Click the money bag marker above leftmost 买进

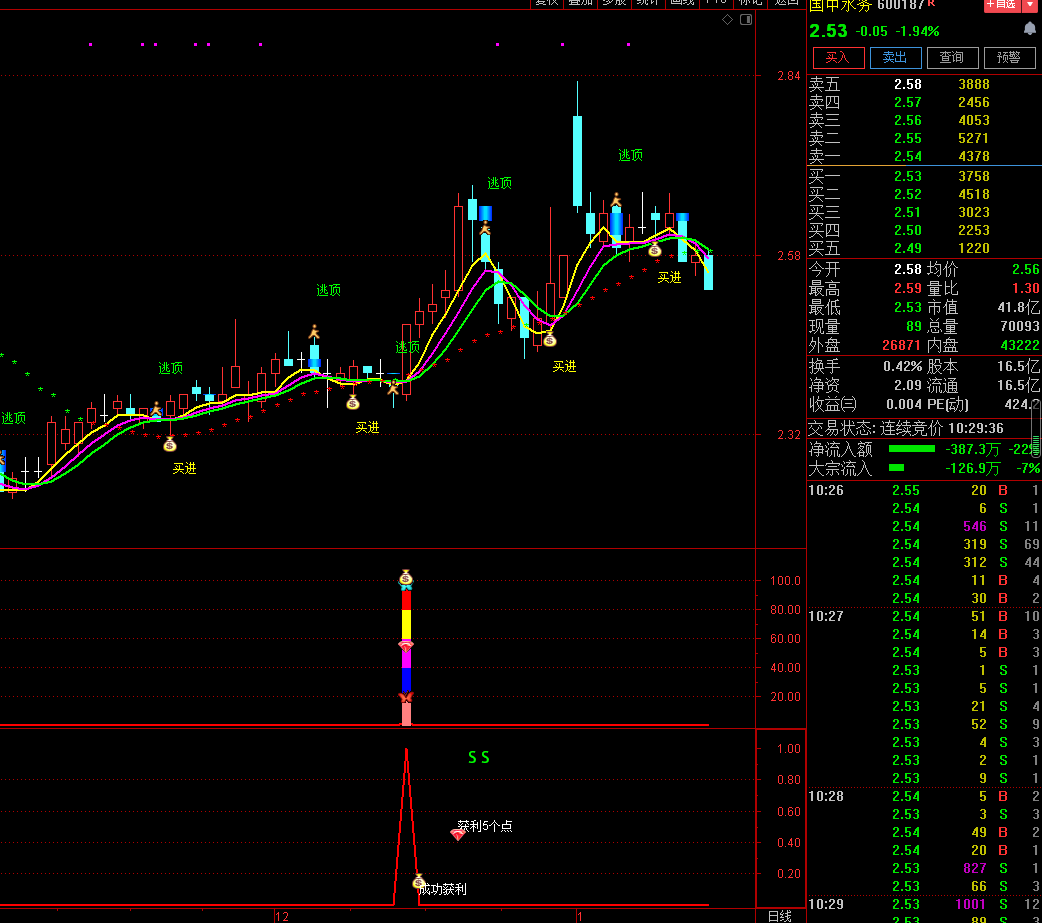click(x=169, y=445)
